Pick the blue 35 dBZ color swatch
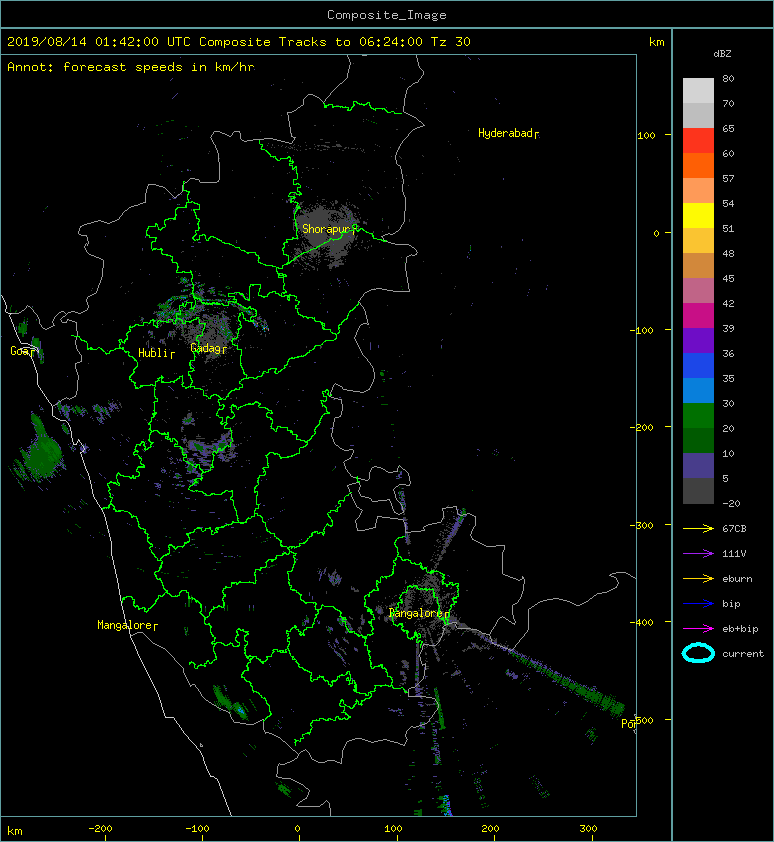This screenshot has height=842, width=774. pos(698,366)
